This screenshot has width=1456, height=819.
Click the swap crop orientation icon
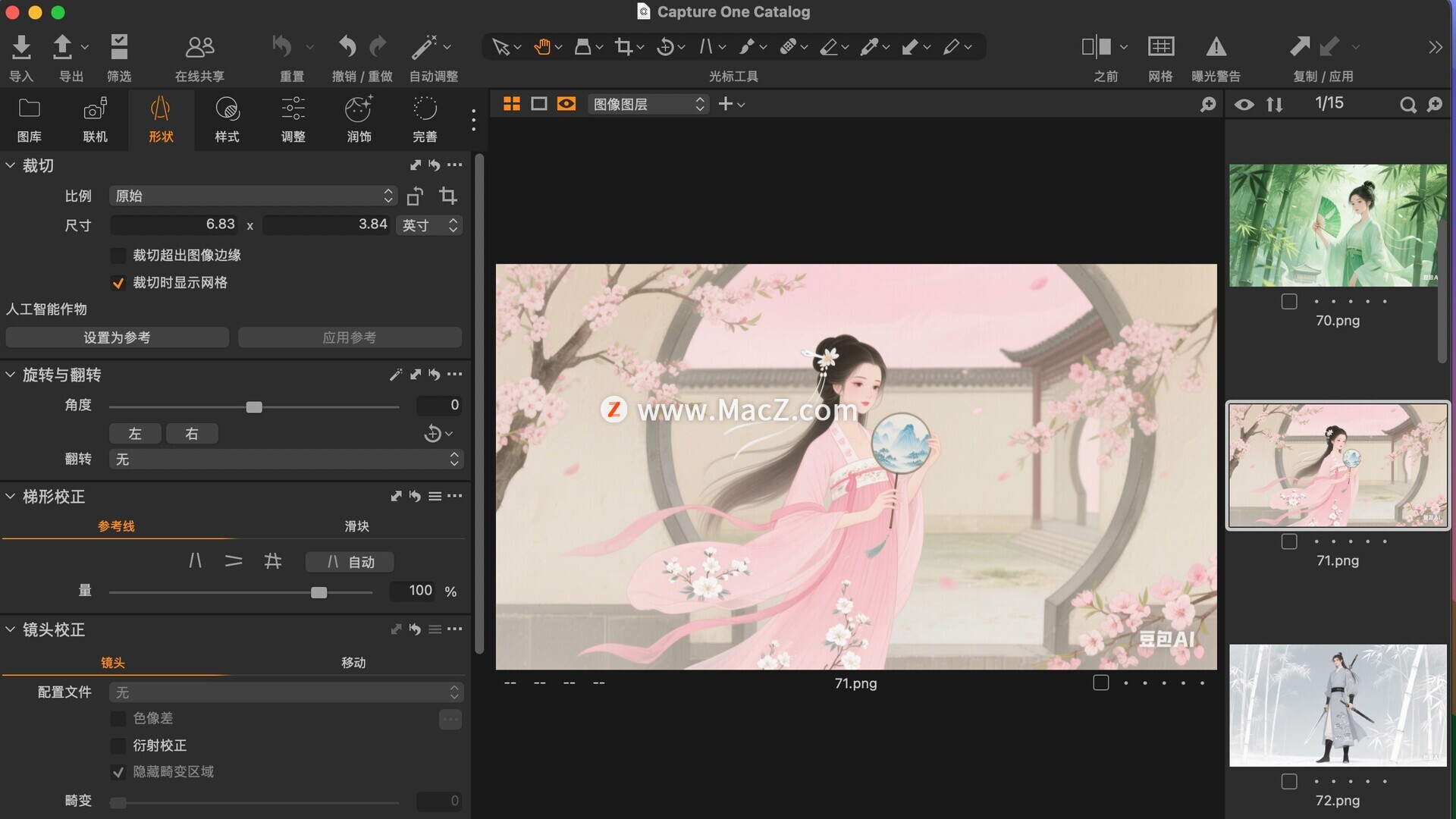[415, 196]
